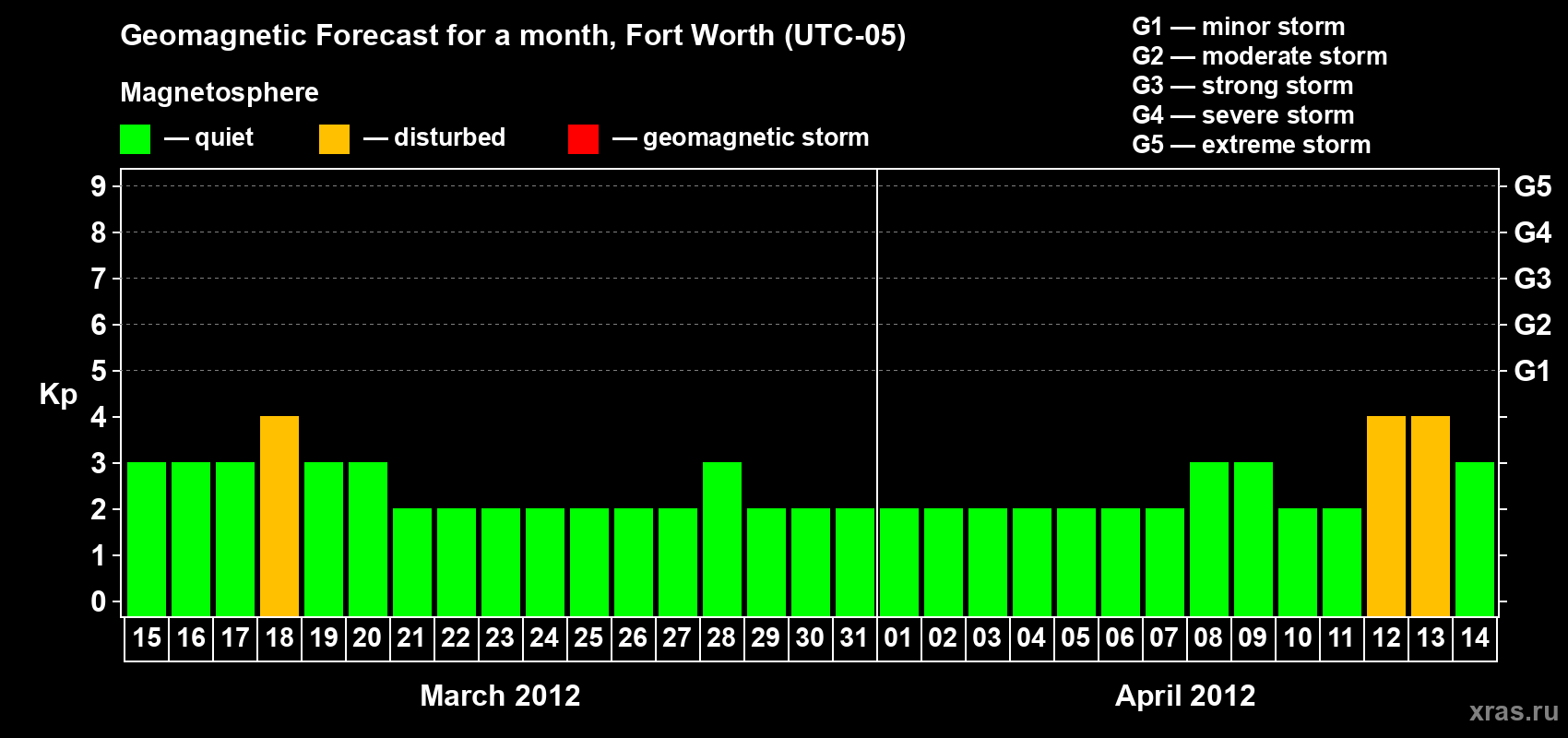This screenshot has height=738, width=1568.
Task: Click the red geomagnetic storm legend swatch
Action: 583,139
